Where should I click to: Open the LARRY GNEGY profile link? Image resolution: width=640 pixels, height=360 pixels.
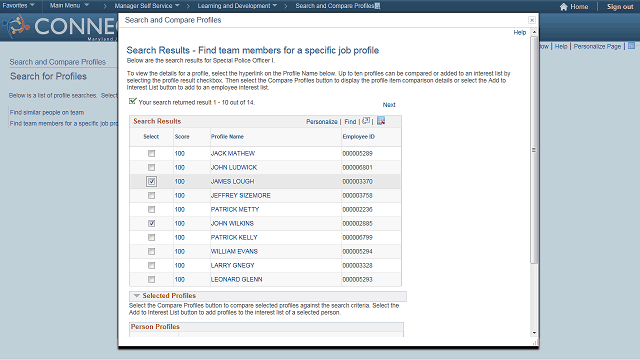pyautogui.click(x=232, y=265)
